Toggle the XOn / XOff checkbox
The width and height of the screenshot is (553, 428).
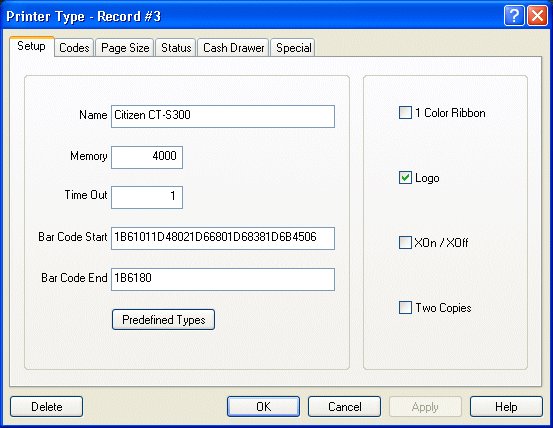[405, 243]
